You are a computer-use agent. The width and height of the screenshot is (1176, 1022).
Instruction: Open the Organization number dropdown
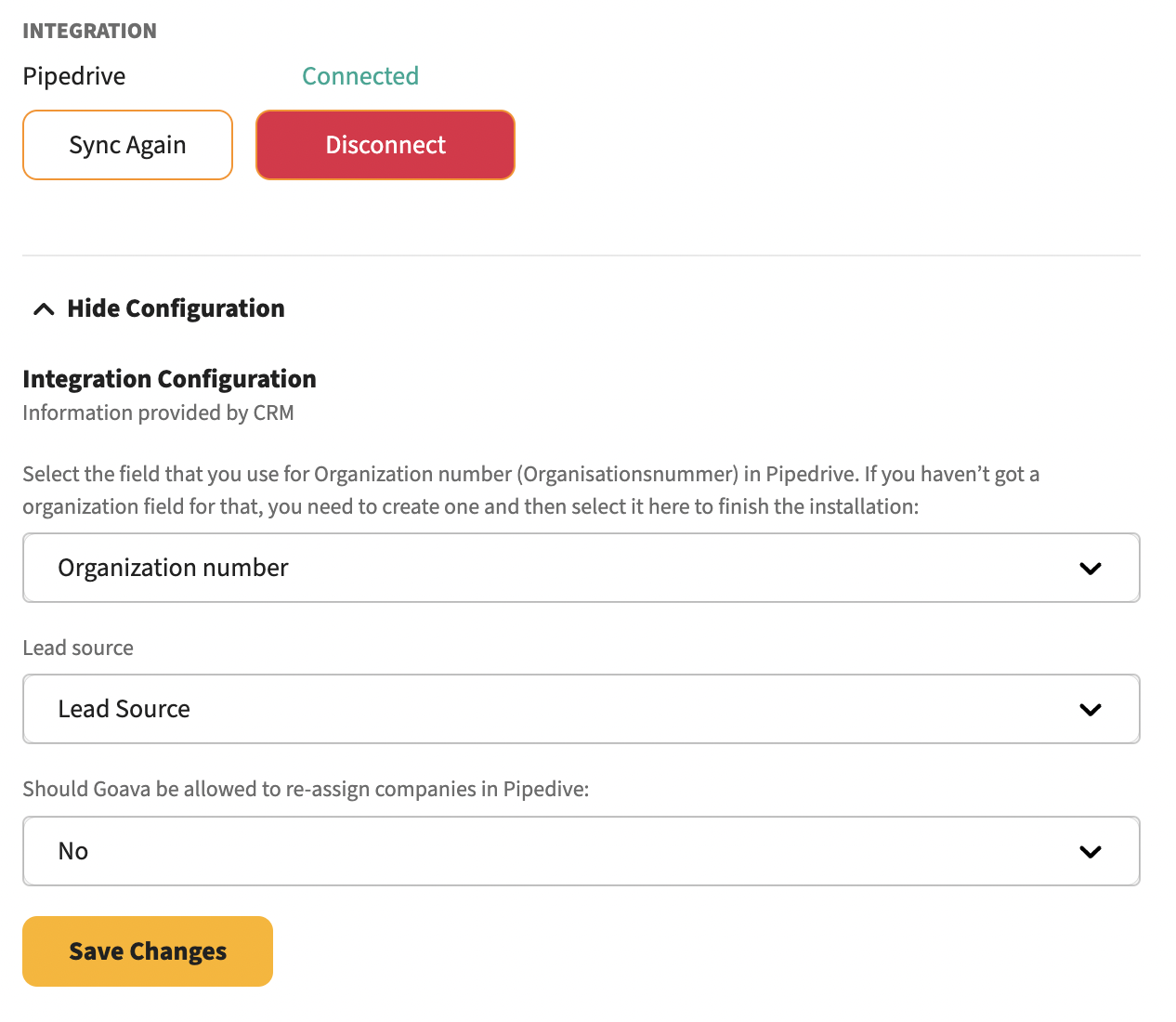[581, 568]
